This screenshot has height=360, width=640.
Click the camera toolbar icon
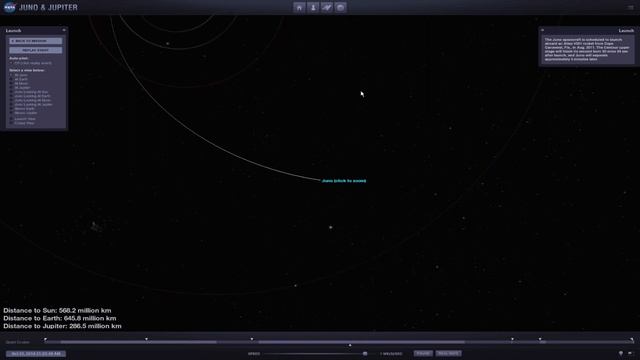click(x=340, y=7)
